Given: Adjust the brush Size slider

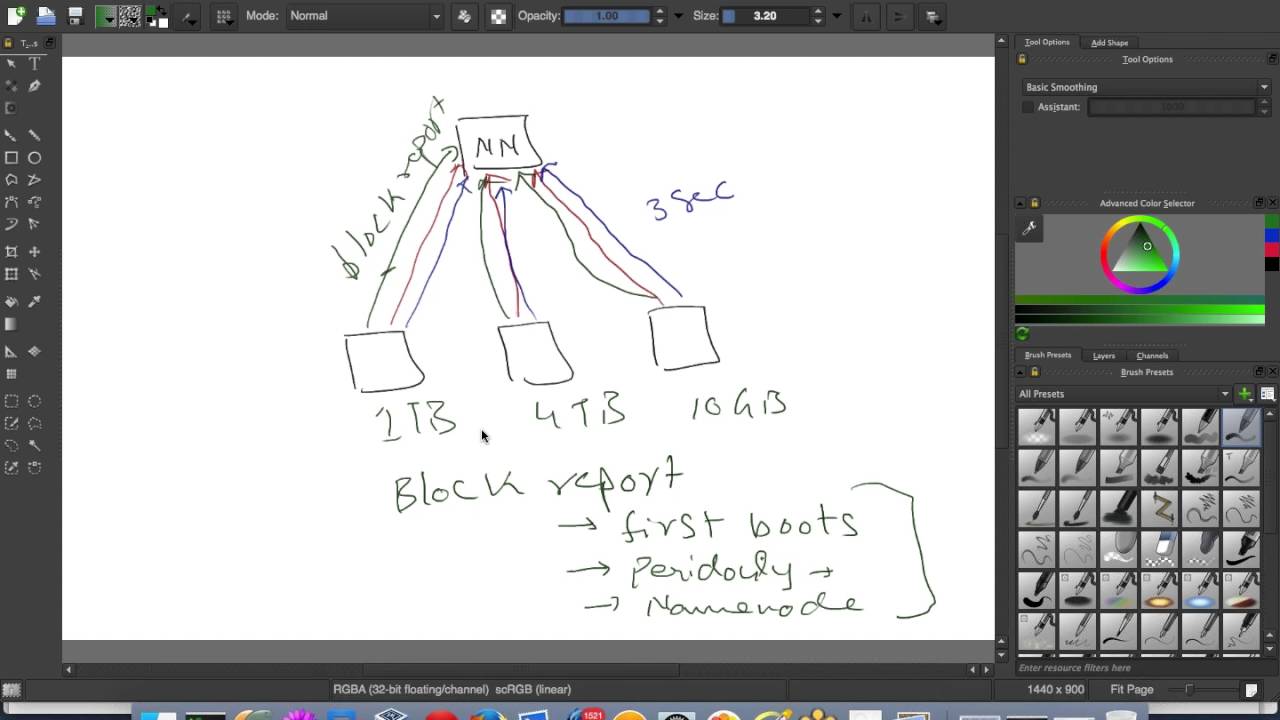Looking at the screenshot, I should tap(765, 16).
